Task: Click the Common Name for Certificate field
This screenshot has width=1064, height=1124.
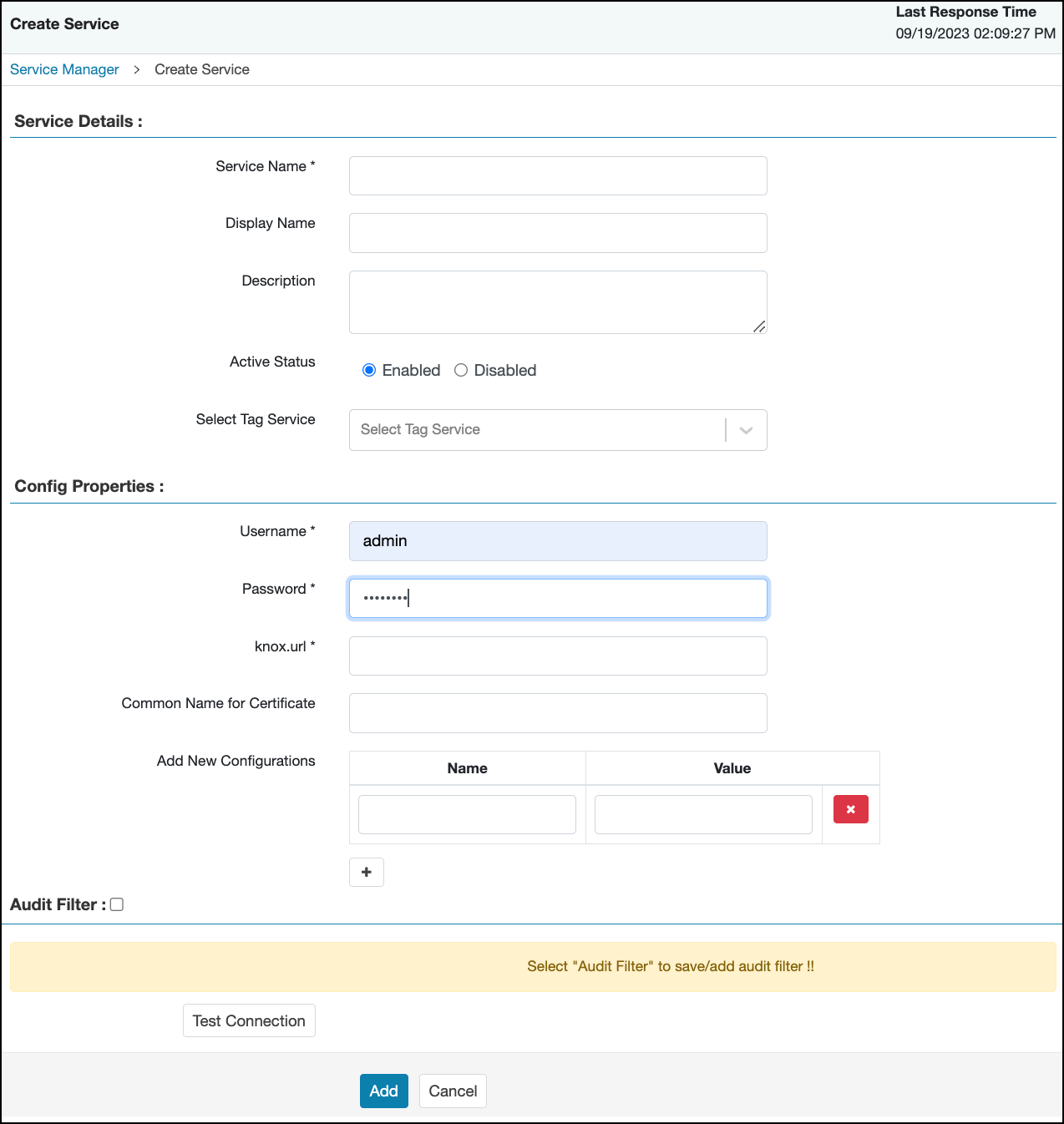Action: 558,713
